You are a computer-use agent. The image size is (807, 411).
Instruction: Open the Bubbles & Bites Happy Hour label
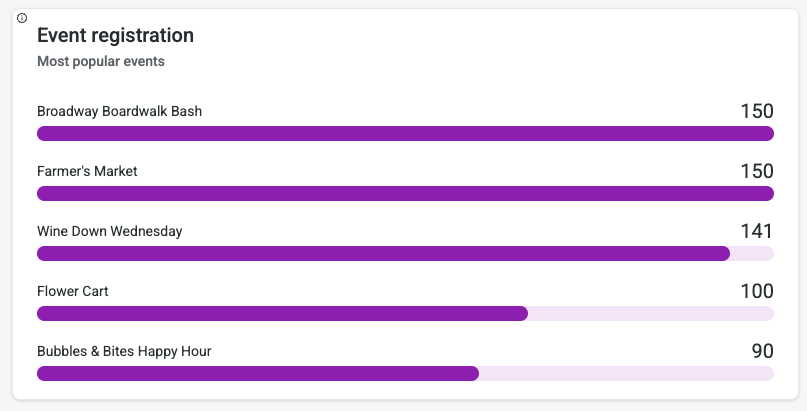(x=124, y=351)
